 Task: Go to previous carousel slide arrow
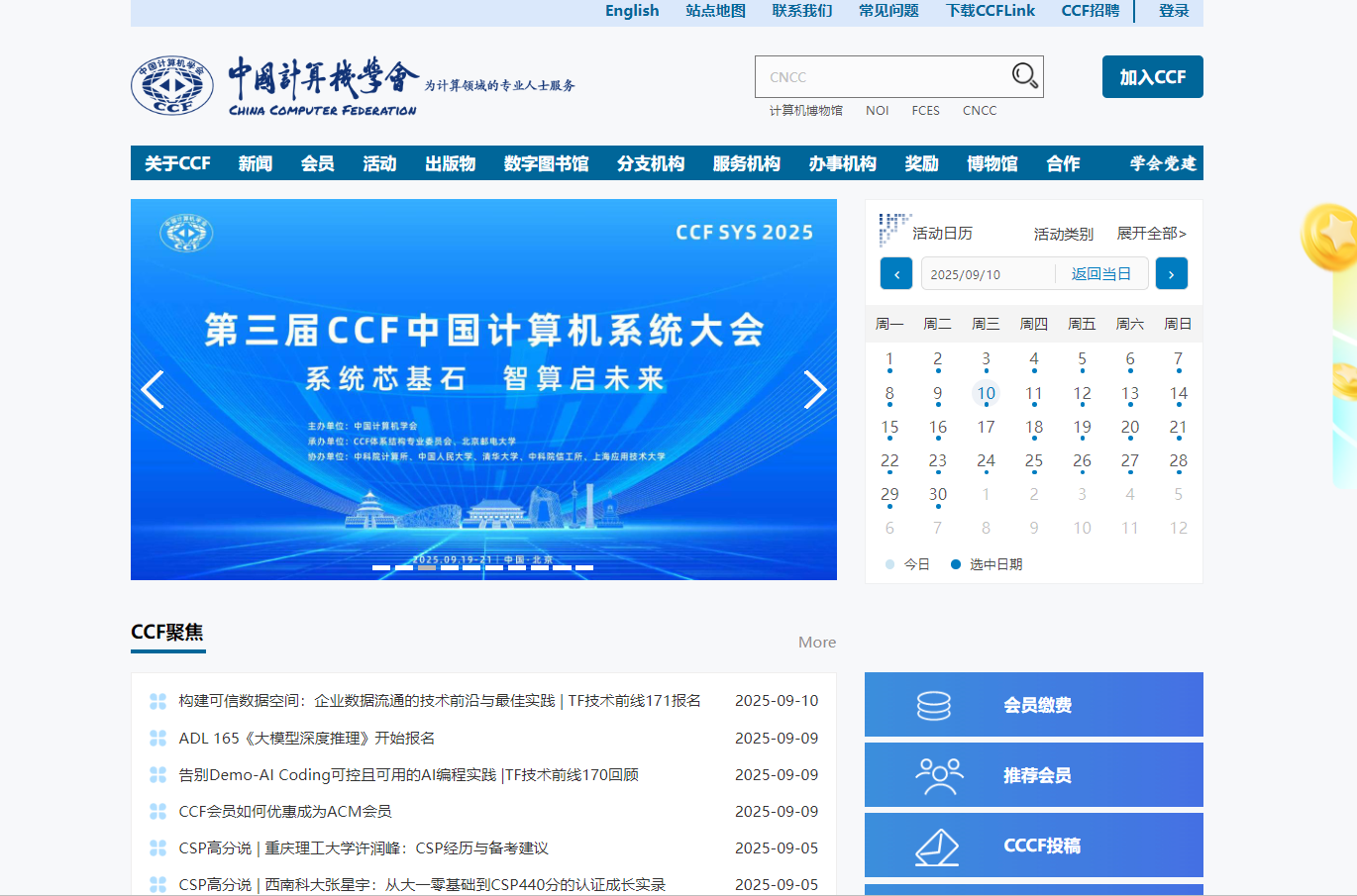[153, 389]
